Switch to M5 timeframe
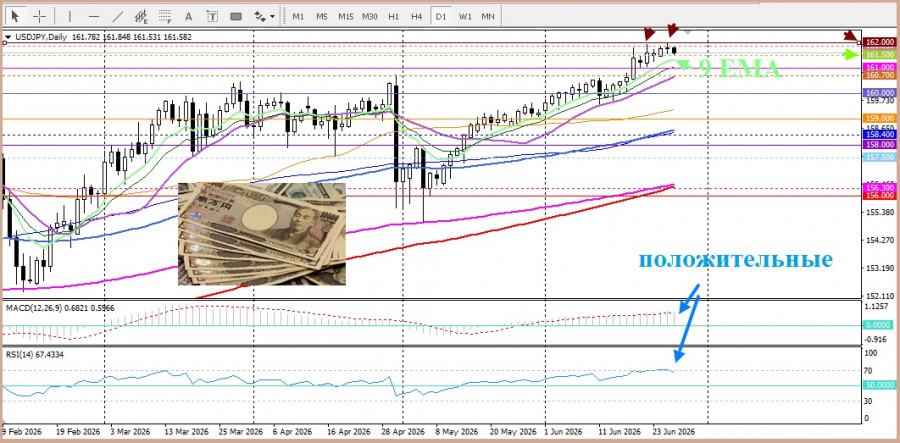The image size is (900, 443). [x=322, y=17]
